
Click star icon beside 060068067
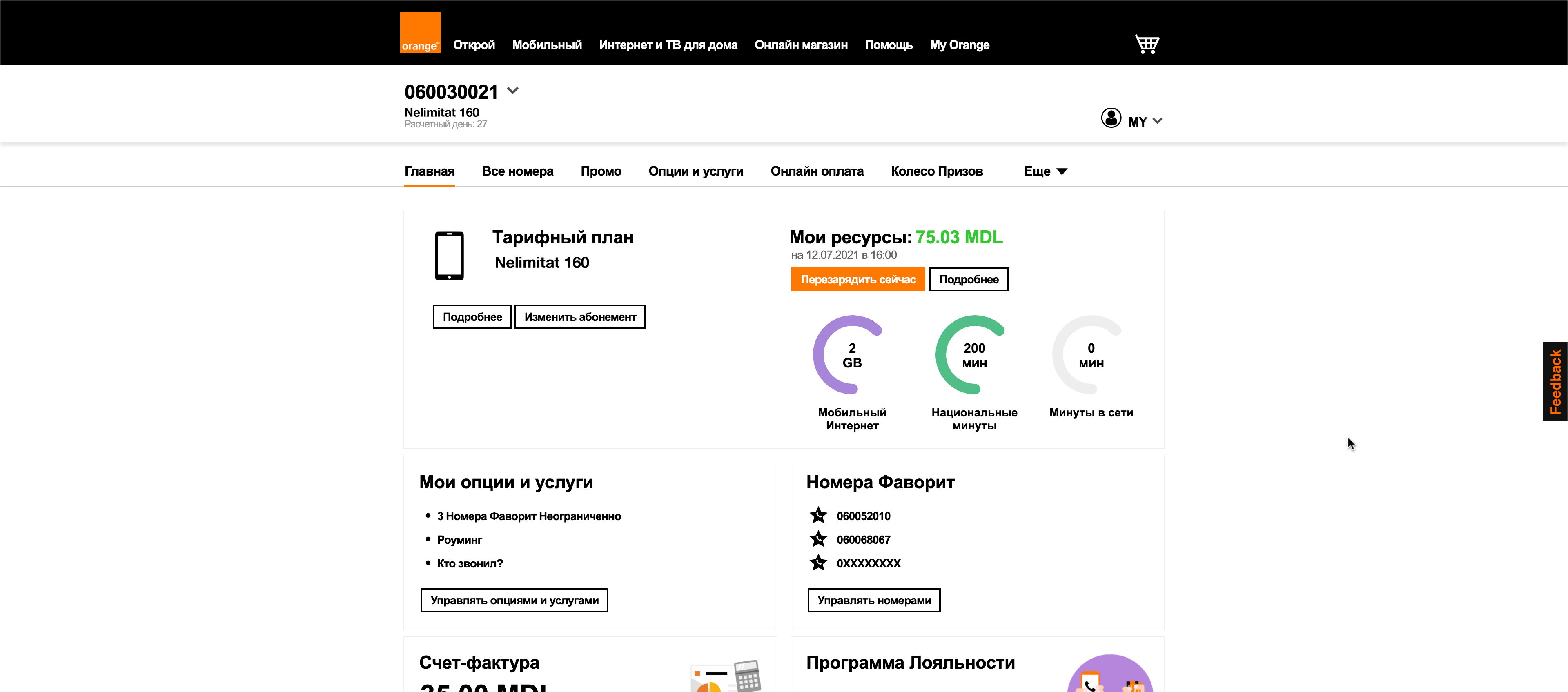pos(818,539)
